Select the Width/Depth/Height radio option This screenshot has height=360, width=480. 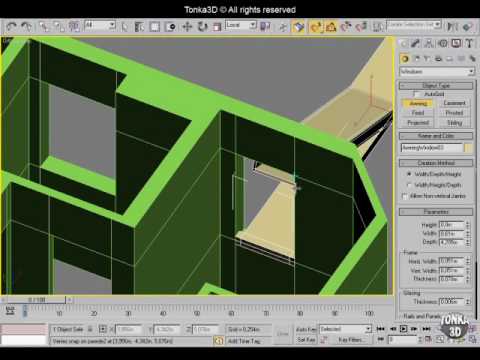(x=409, y=174)
